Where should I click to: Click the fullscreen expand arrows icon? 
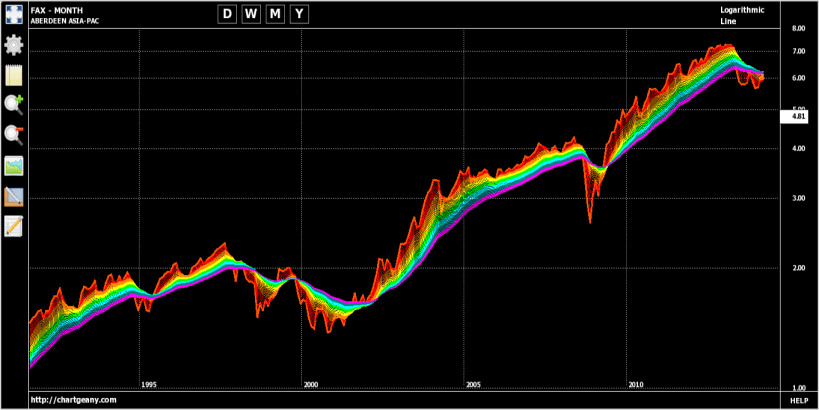[14, 14]
